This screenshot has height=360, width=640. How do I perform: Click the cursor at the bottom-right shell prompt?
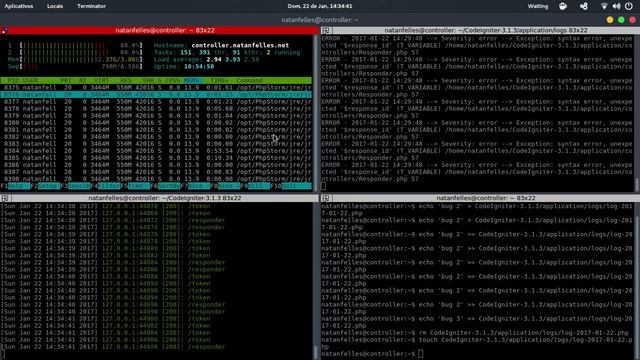click(x=420, y=354)
